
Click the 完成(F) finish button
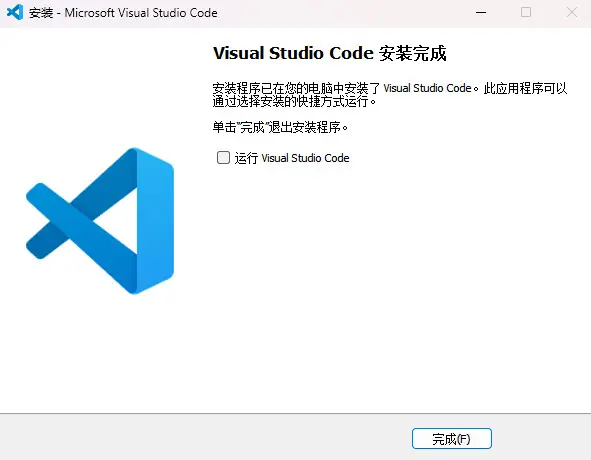452,439
